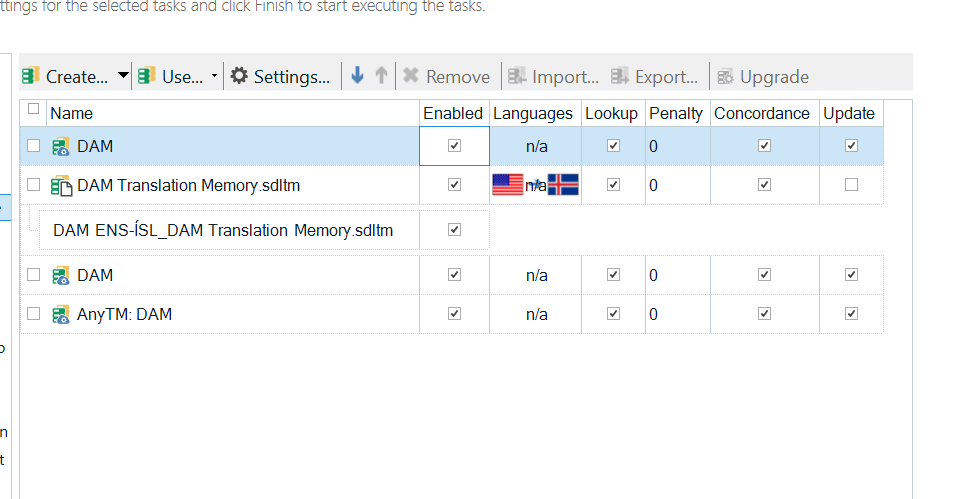Screen dimensions: 955x499
Task: Click the Upgrade toolbar icon
Action: (x=725, y=77)
